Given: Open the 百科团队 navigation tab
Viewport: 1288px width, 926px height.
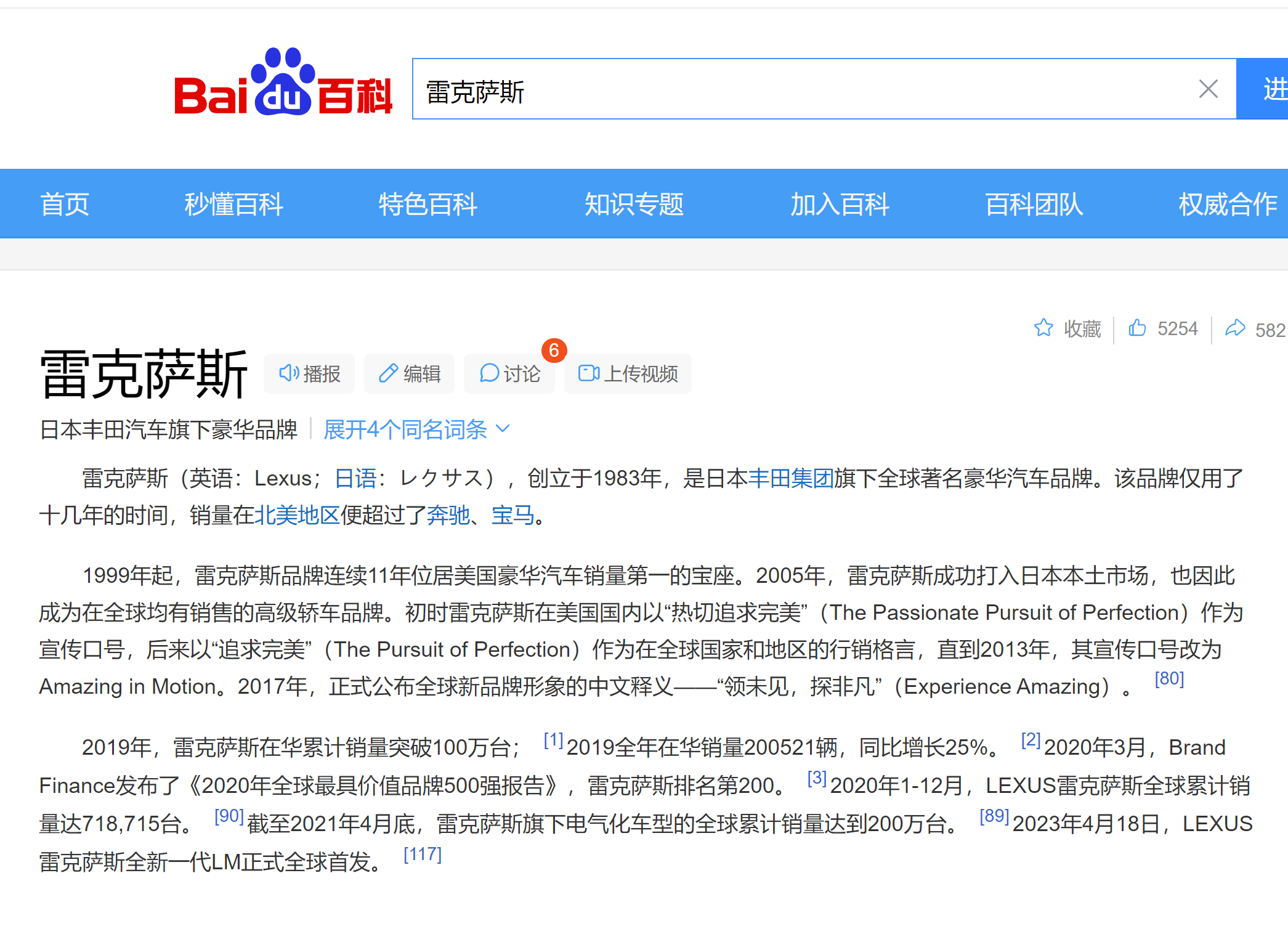Looking at the screenshot, I should [1034, 205].
